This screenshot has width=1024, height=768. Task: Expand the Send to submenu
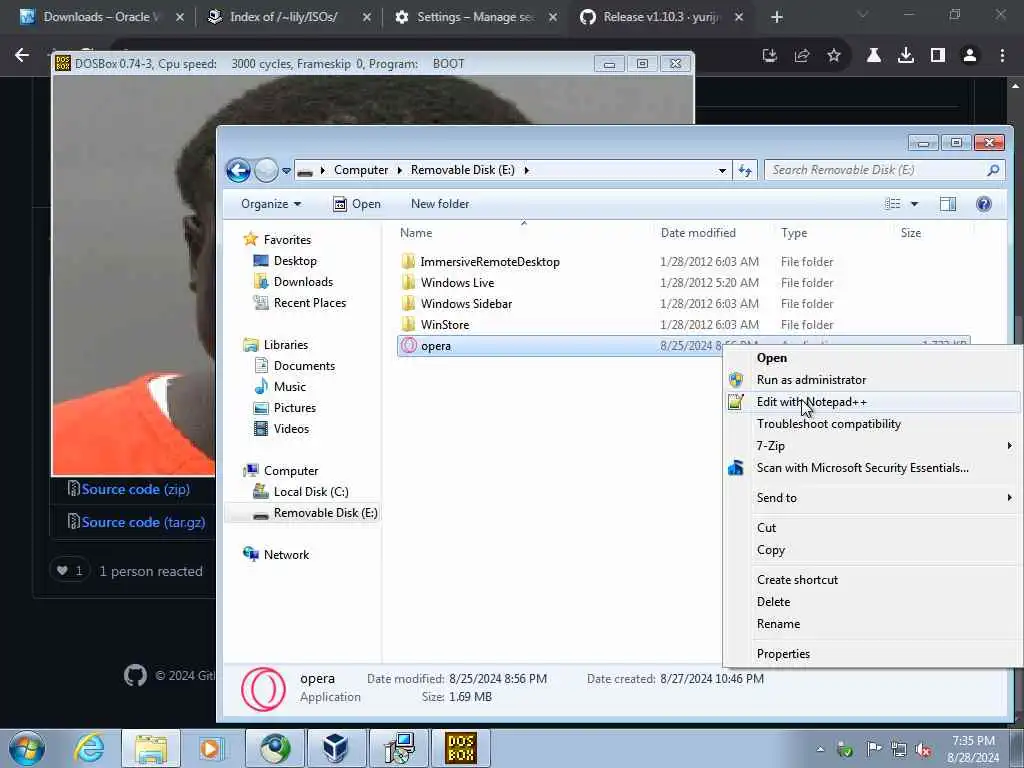(x=872, y=498)
